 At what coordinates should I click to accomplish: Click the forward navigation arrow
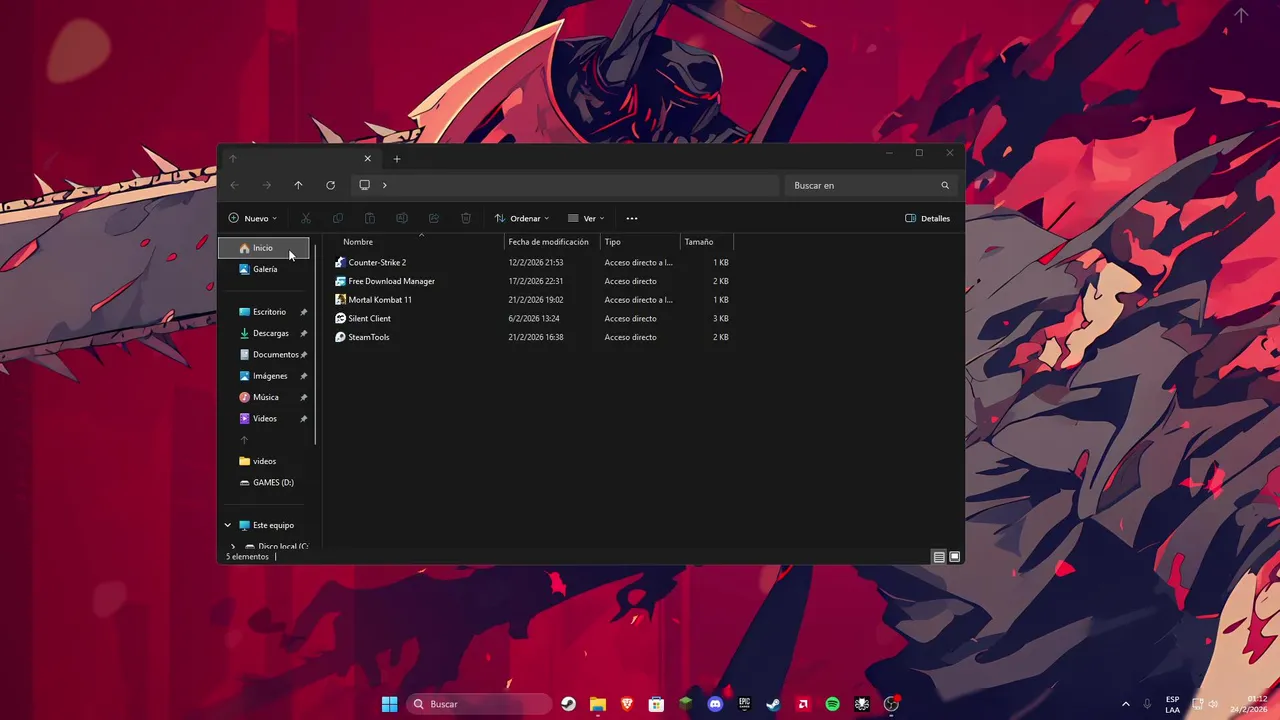click(266, 185)
